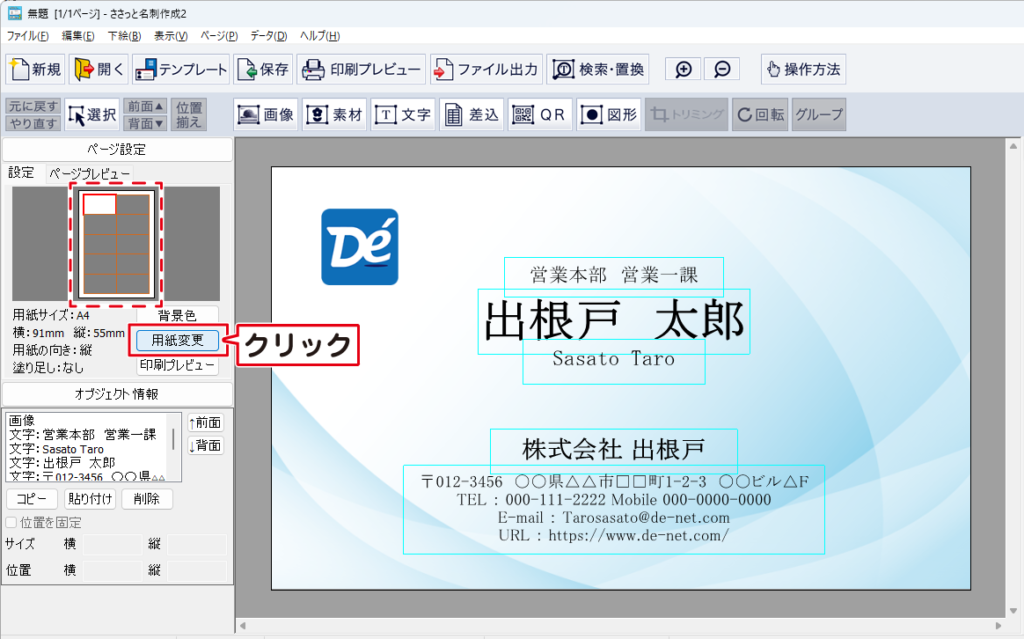The width and height of the screenshot is (1024, 639).
Task: Bring object forward with 前面▲
Action: point(145,106)
